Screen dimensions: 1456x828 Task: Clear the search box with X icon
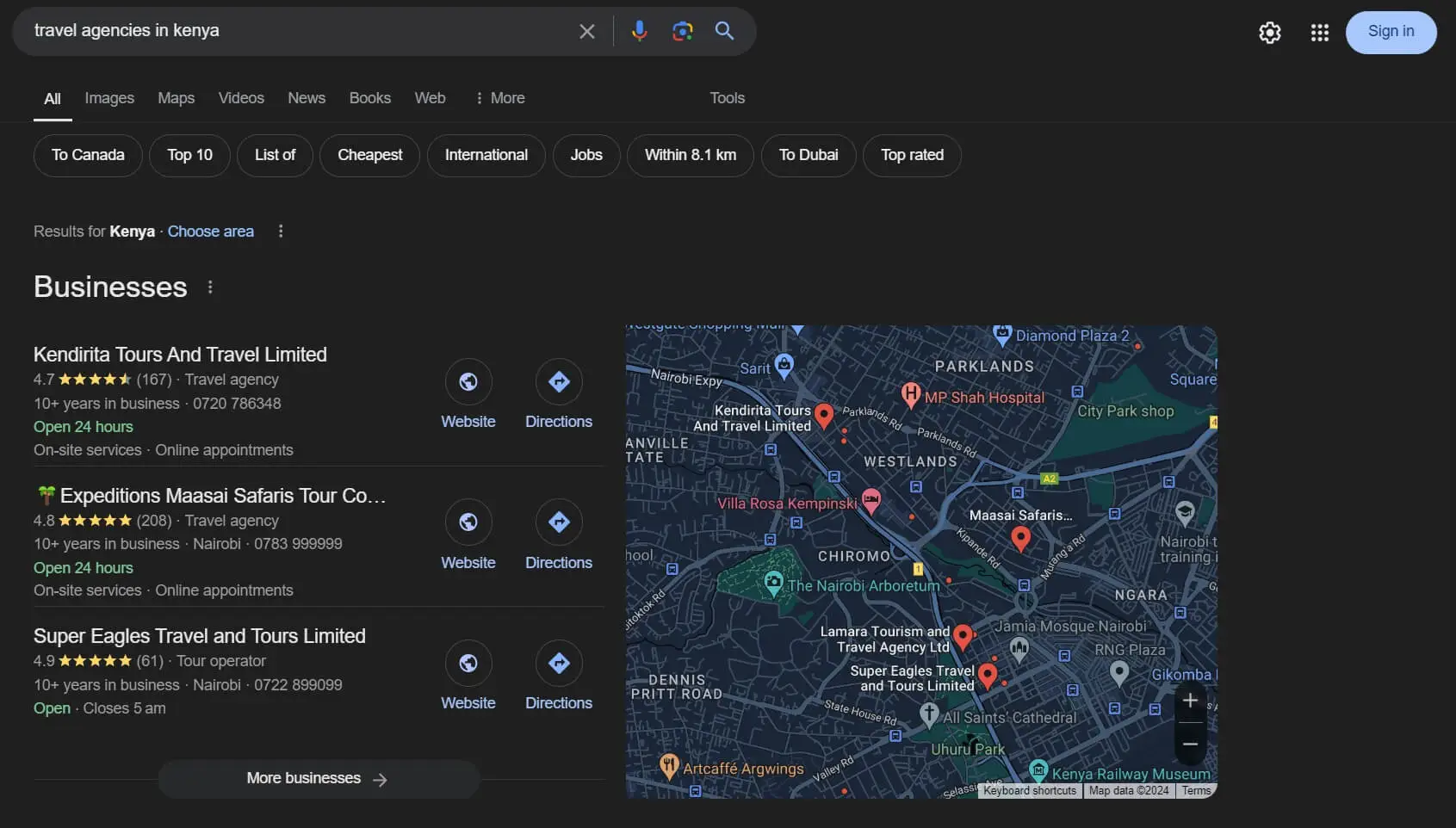coord(586,32)
